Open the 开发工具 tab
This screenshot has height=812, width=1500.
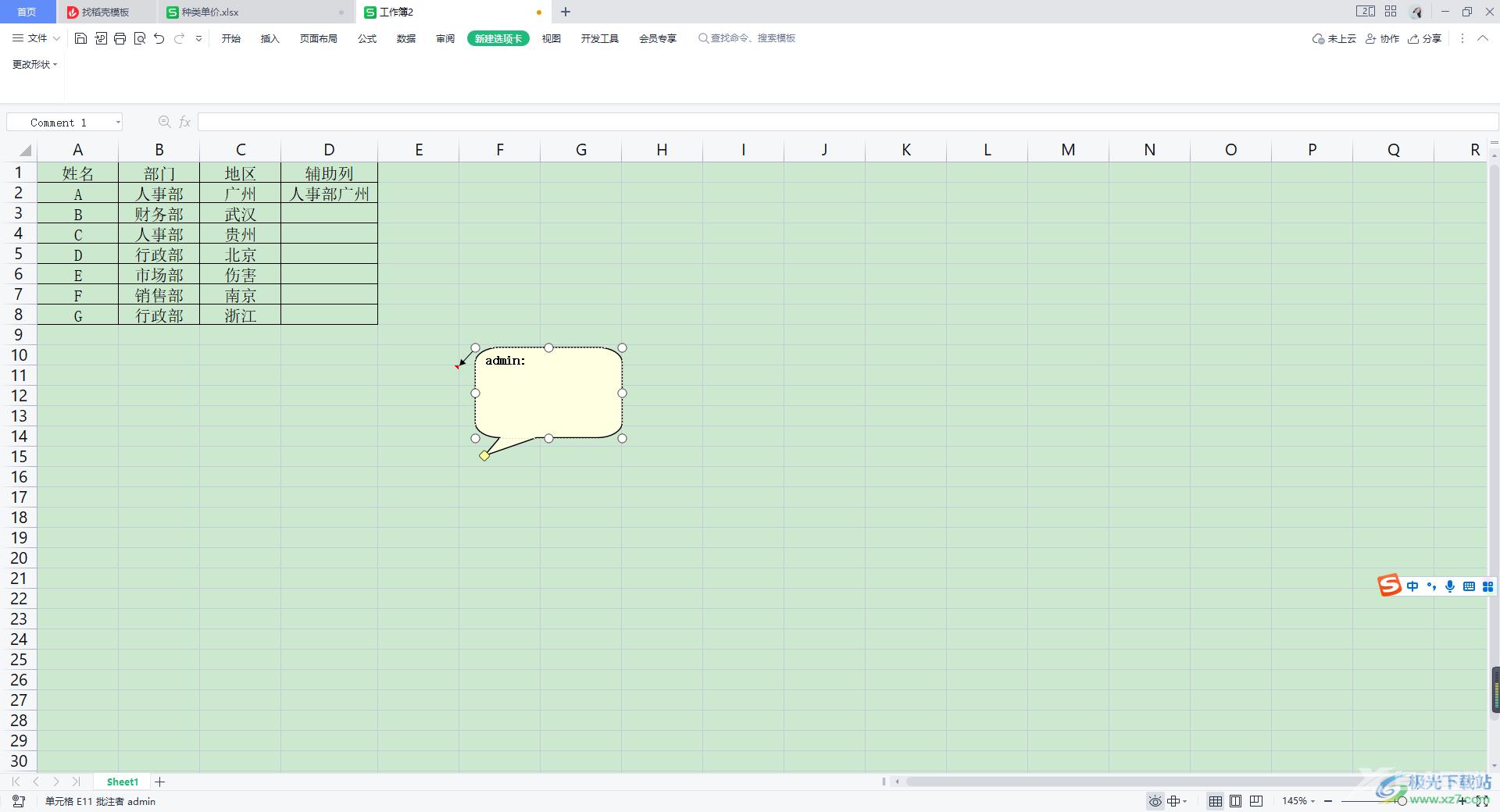[600, 38]
